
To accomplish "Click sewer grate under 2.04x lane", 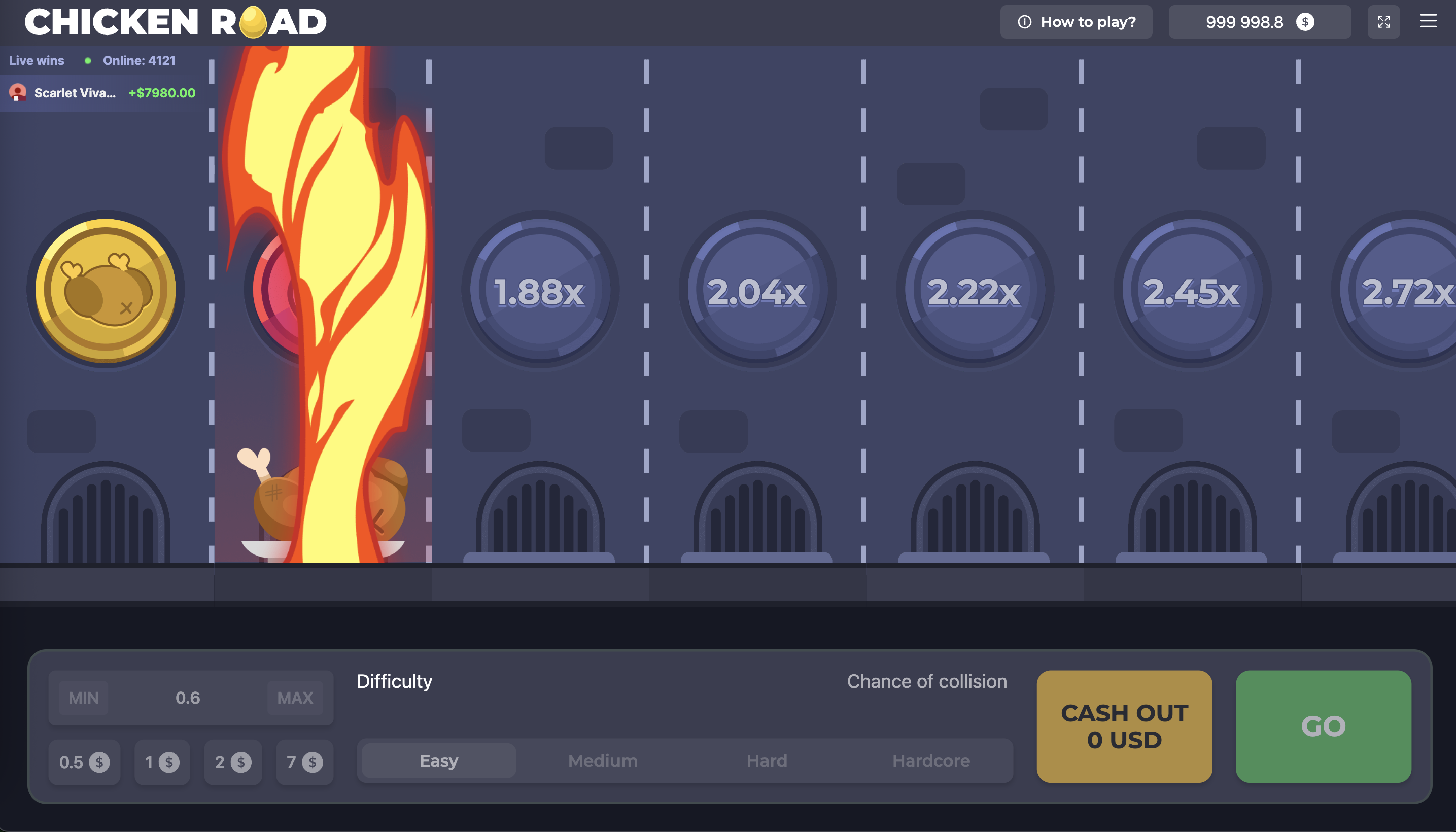I will [757, 511].
